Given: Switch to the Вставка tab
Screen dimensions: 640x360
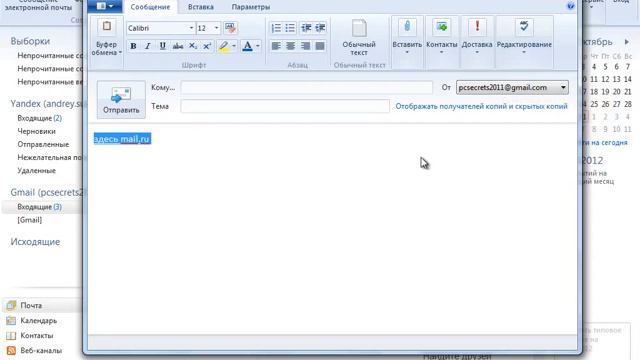Looking at the screenshot, I should 201,7.
